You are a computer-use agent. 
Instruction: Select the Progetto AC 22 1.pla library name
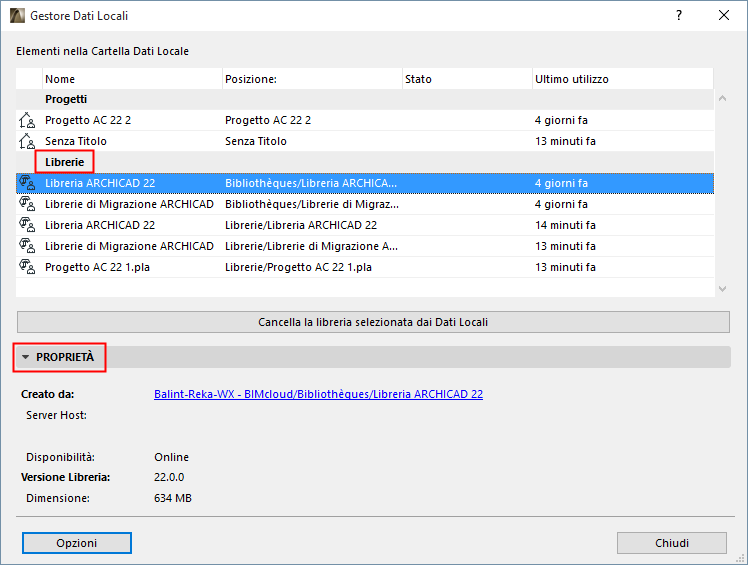coord(97,267)
